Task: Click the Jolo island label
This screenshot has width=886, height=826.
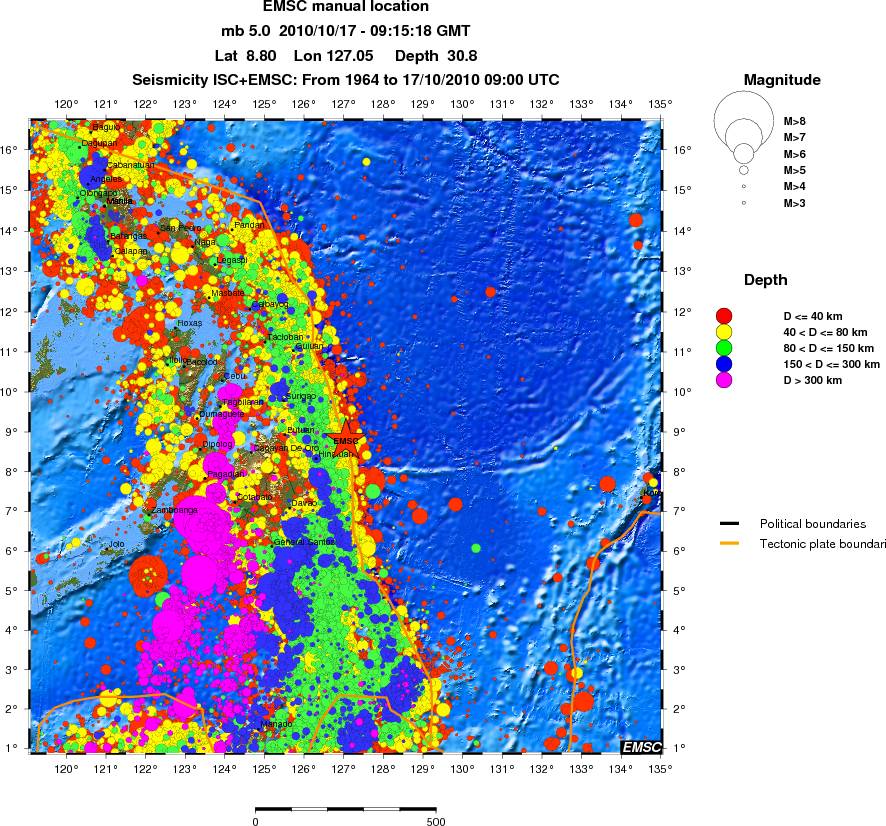Action: [x=116, y=544]
